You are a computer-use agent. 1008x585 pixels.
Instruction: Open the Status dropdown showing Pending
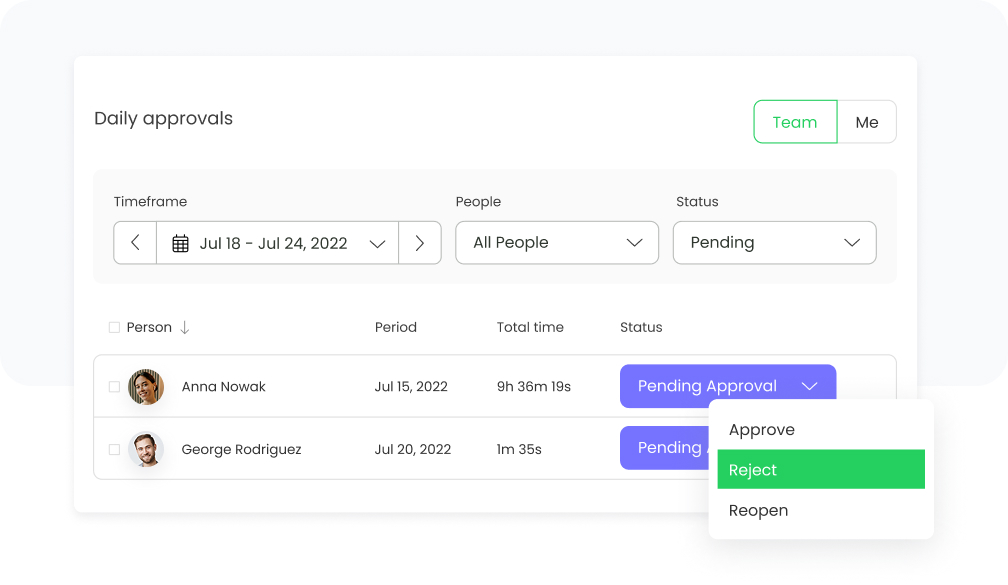pyautogui.click(x=775, y=242)
